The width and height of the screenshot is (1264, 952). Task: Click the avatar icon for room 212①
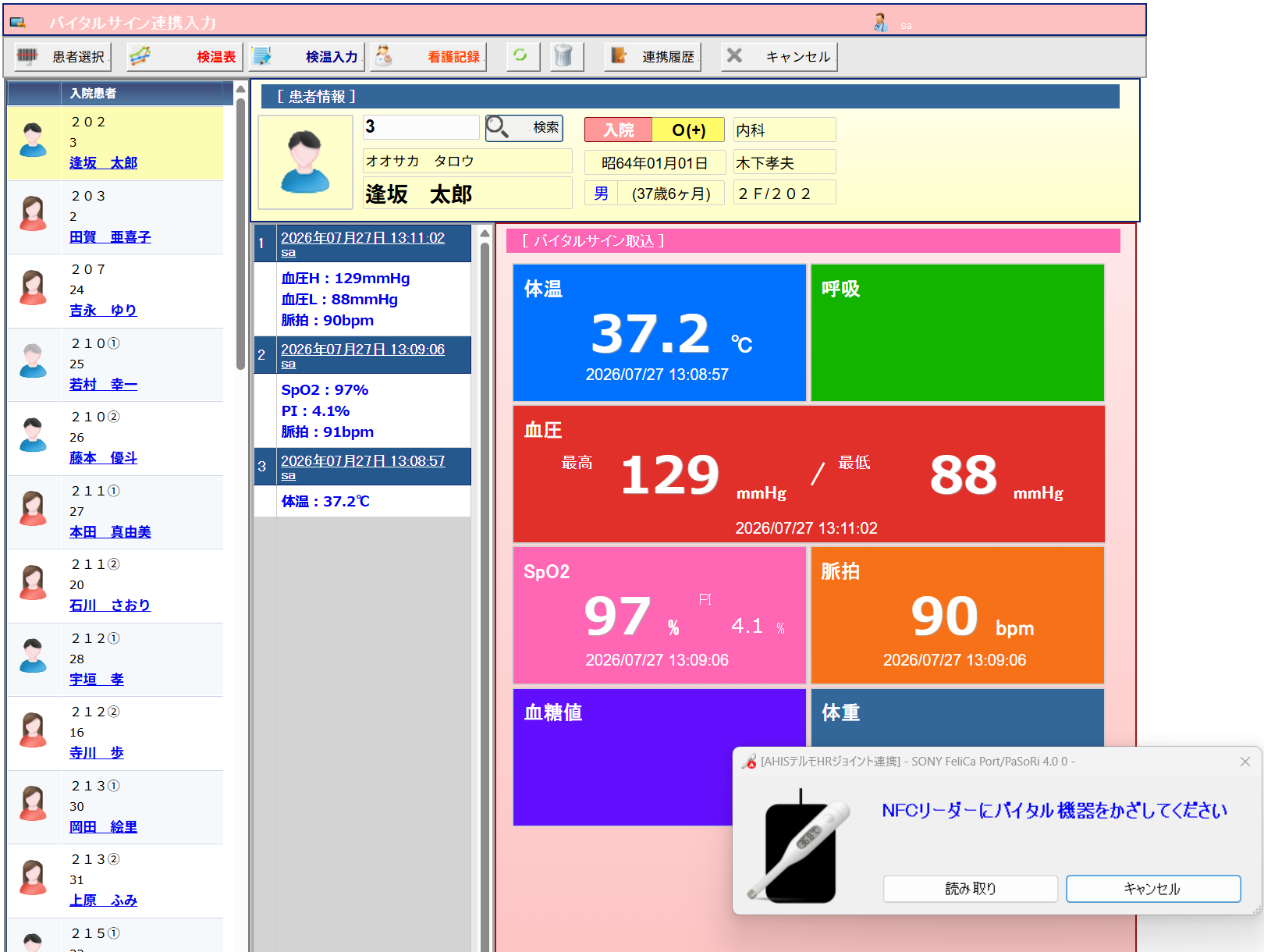click(33, 656)
